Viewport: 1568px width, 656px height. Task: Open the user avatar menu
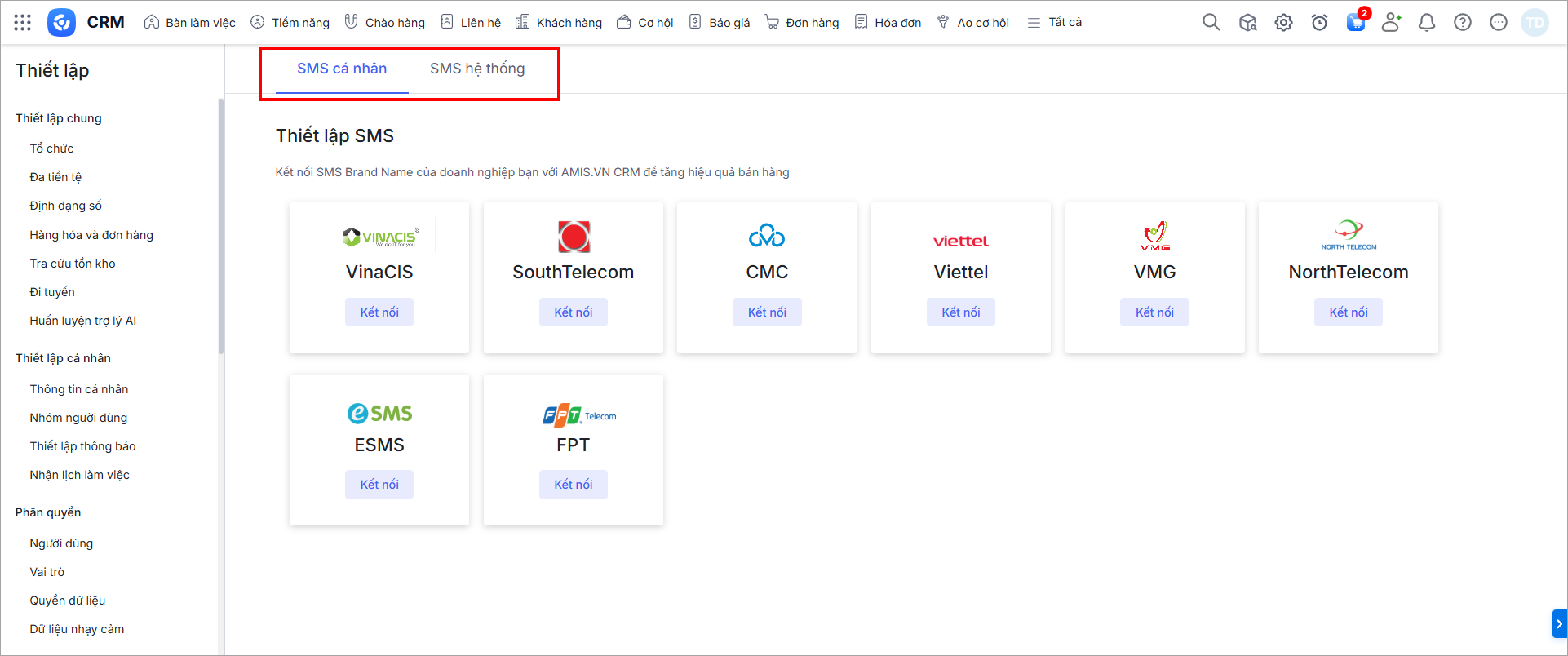click(x=1535, y=22)
